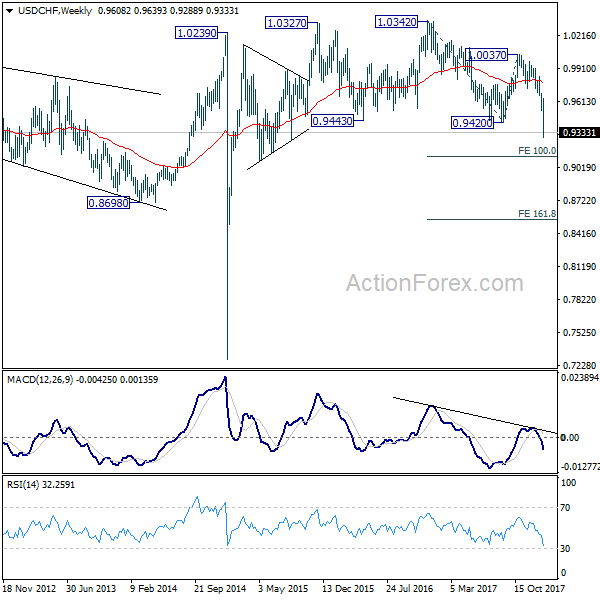Select the 0.94200 price label
The width and height of the screenshot is (600, 600).
click(x=473, y=123)
